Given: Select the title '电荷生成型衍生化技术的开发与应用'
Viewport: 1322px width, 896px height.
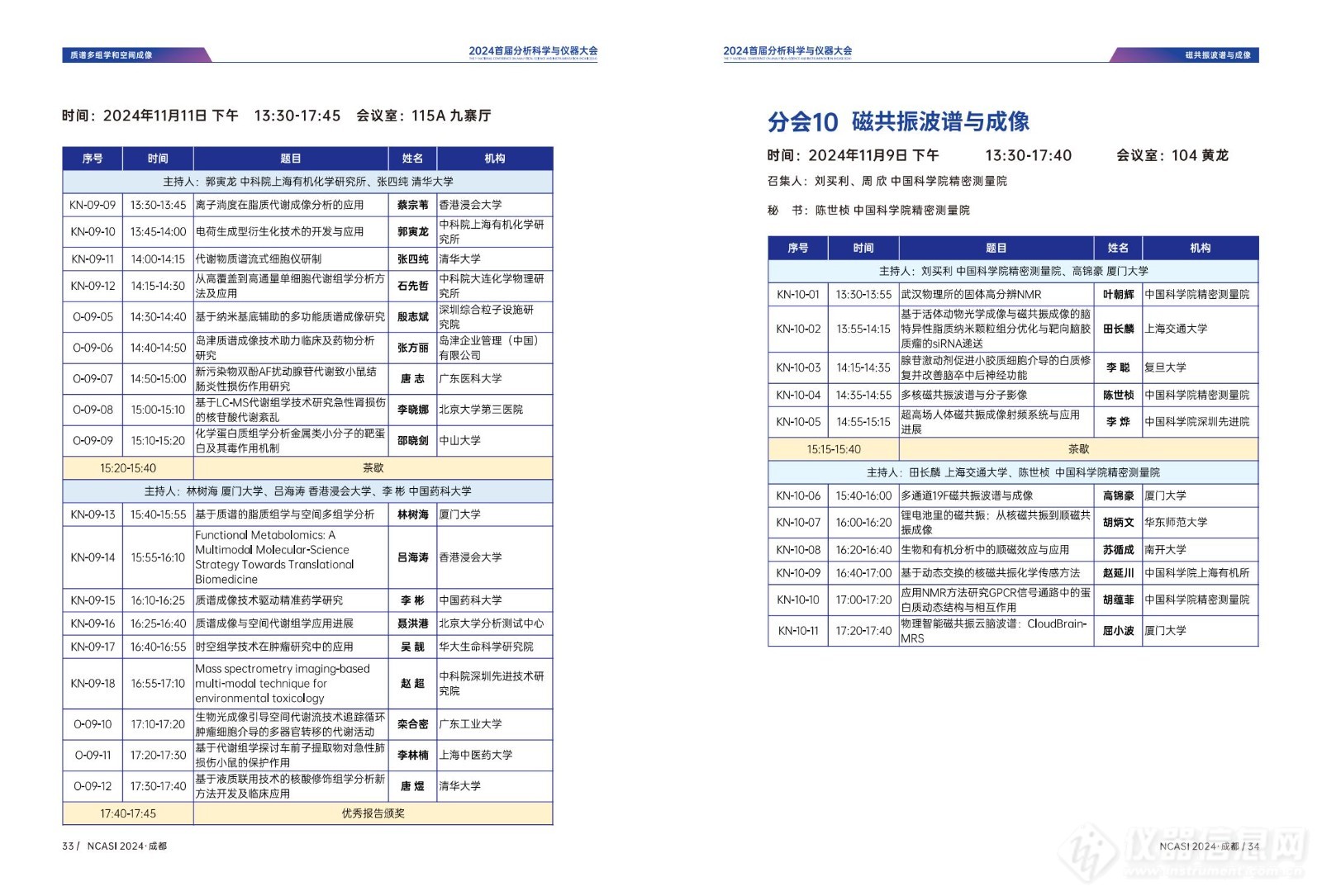Looking at the screenshot, I should [279, 232].
